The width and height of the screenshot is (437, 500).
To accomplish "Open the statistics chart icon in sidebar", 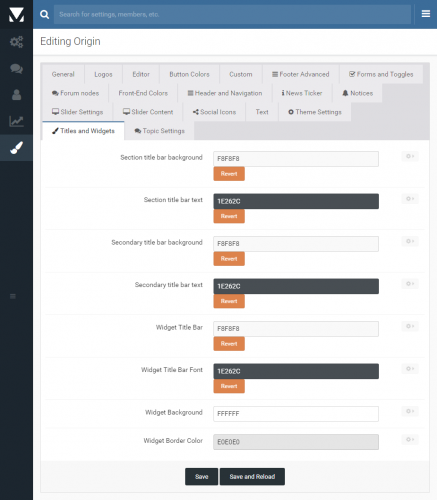I will coord(16,121).
